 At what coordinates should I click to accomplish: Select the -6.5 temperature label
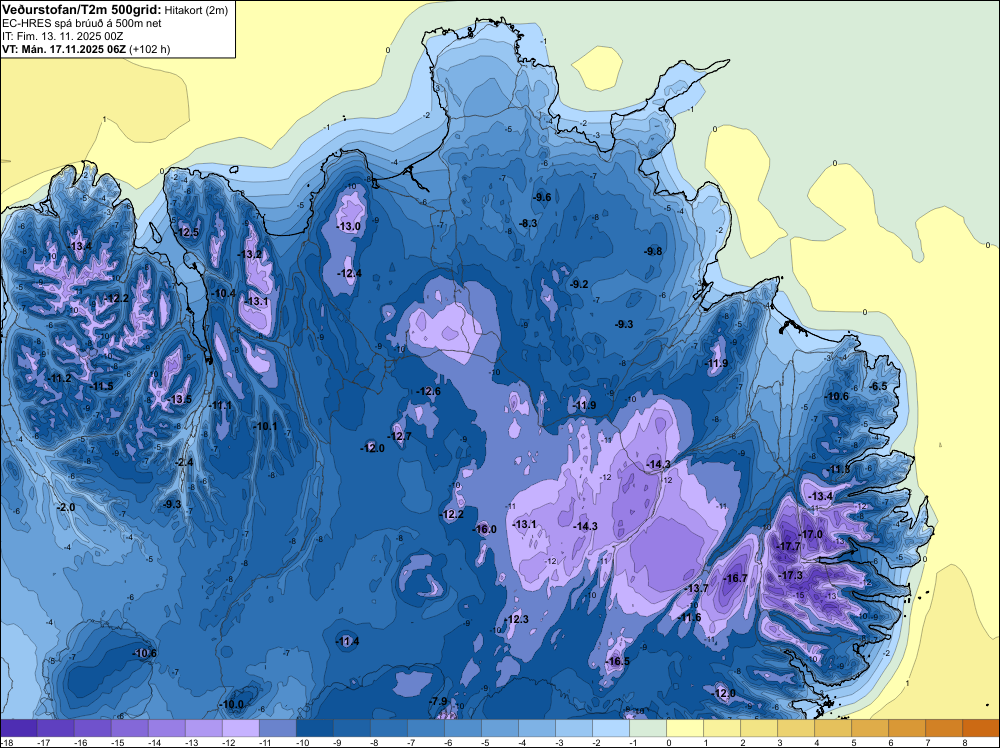(x=879, y=386)
